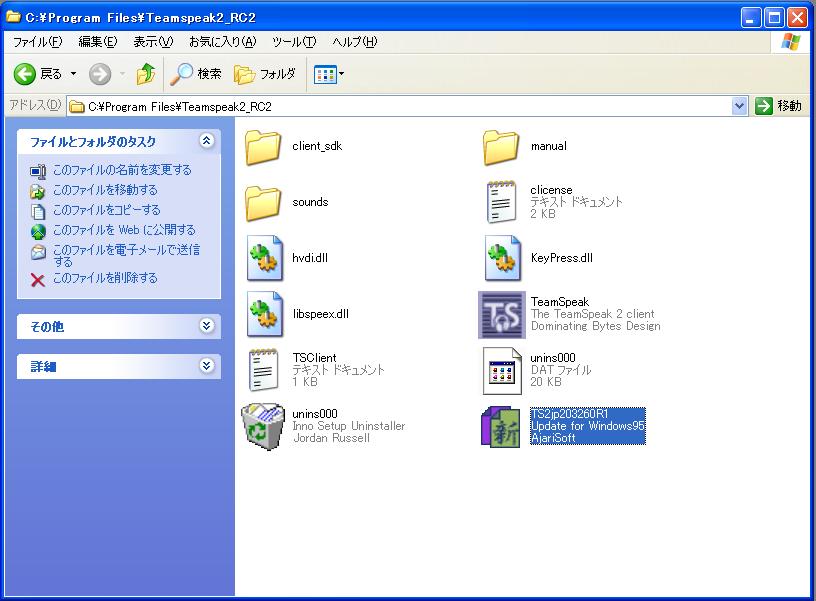Open the ヘルプ(H) menu
Viewport: 816px width, 601px height.
pos(354,42)
